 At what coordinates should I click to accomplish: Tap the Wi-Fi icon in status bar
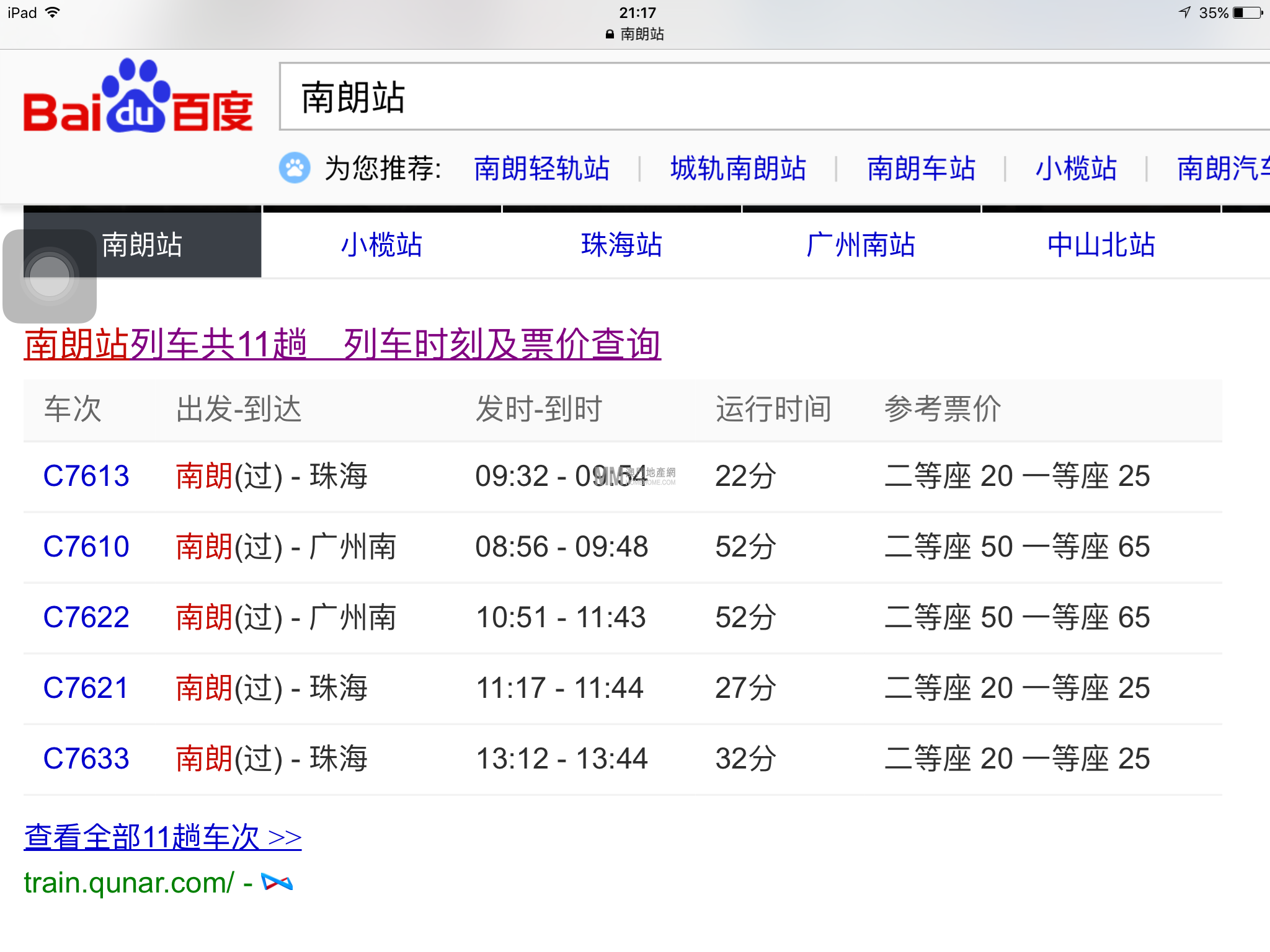click(x=53, y=13)
